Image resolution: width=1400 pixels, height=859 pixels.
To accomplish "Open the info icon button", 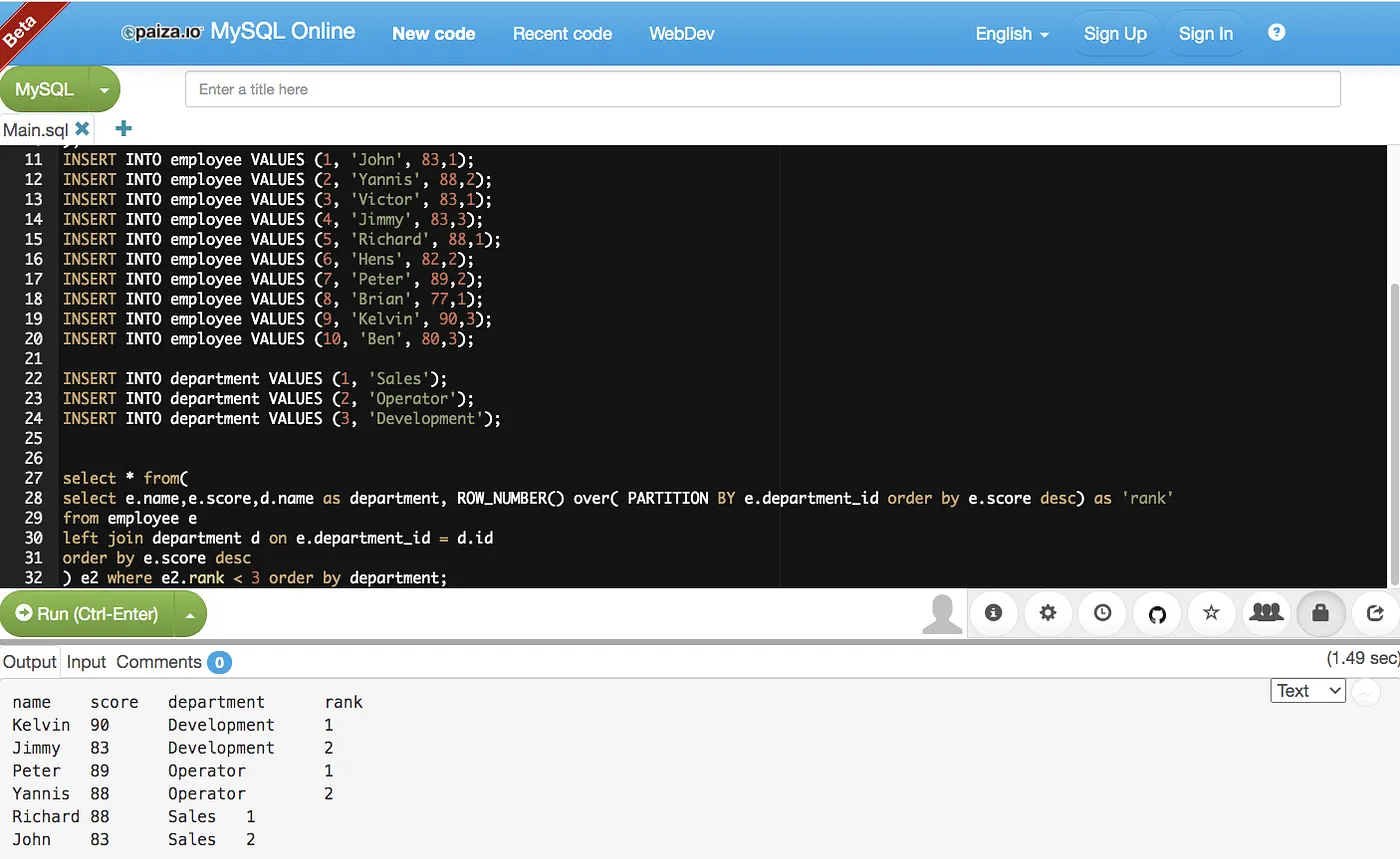I will point(993,613).
